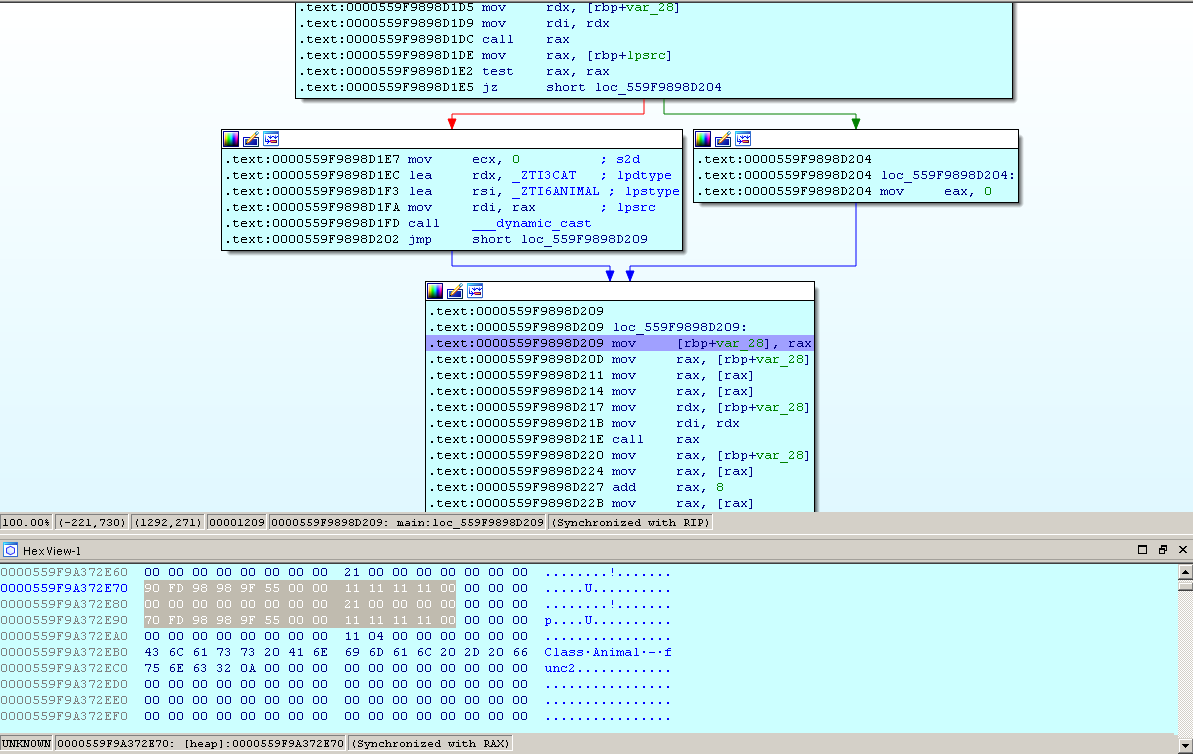1193x754 pixels.
Task: Select hex address 0000559F9A372E60
Action: [x=64, y=572]
